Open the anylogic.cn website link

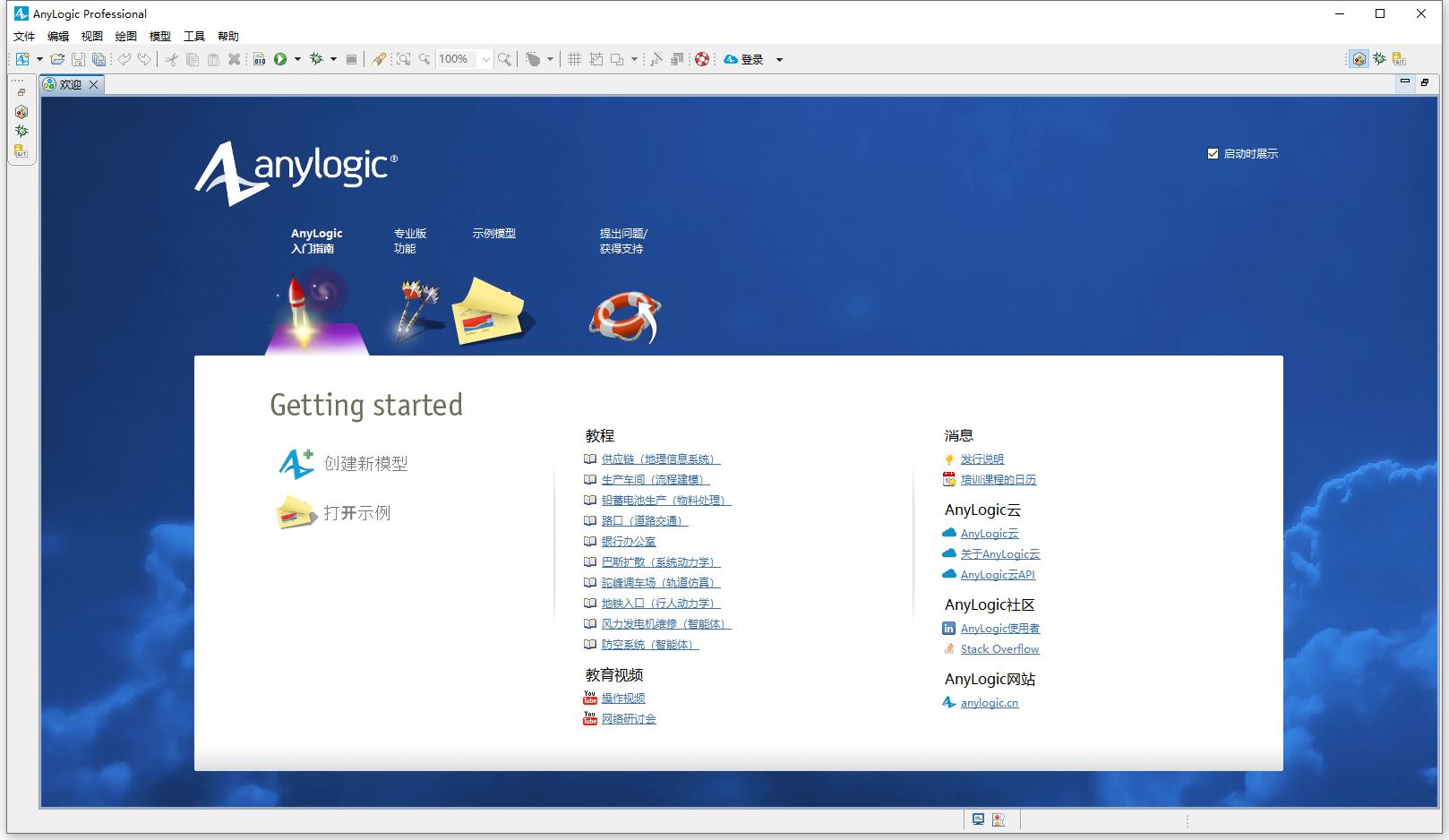pos(990,703)
